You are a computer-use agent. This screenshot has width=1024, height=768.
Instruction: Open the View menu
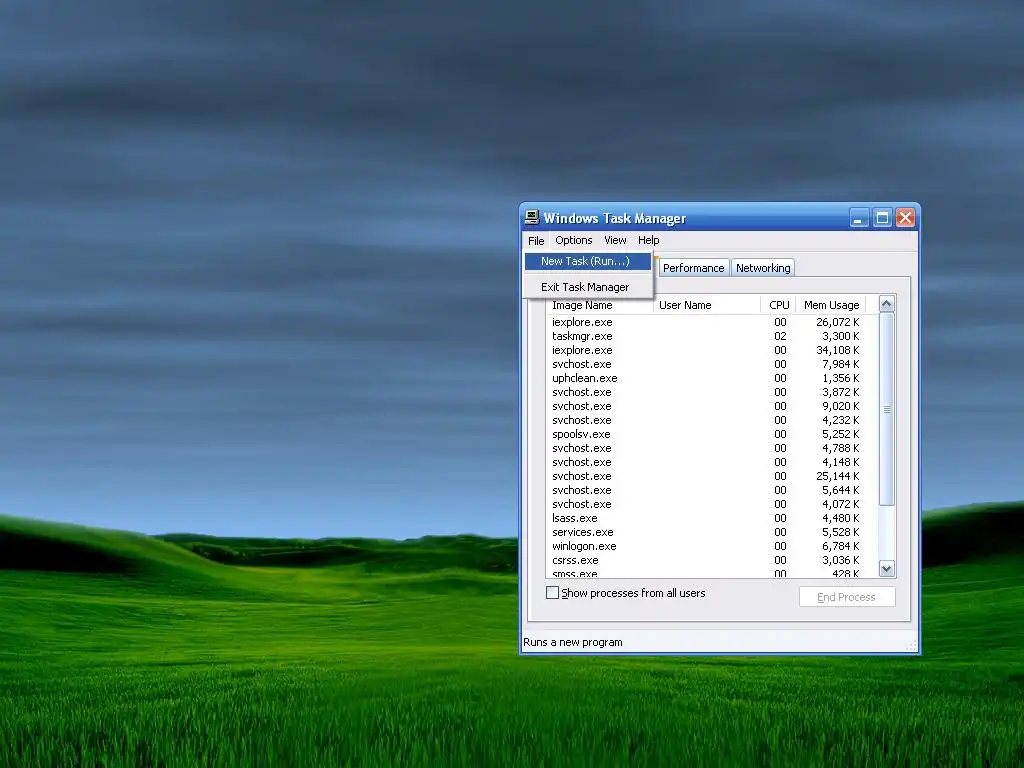click(615, 240)
